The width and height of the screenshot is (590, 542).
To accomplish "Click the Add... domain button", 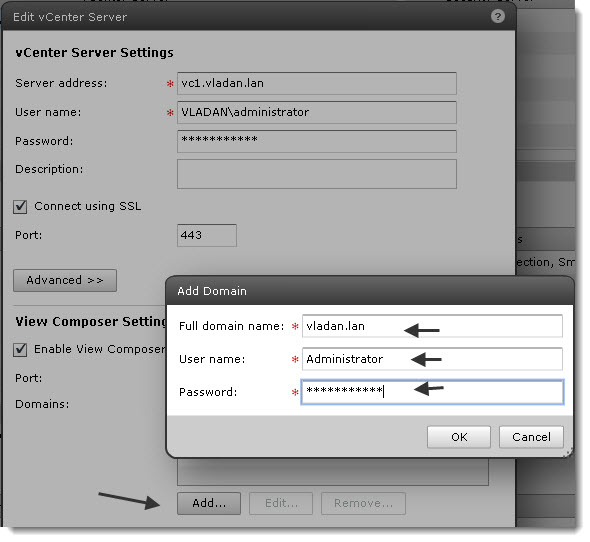I will [x=209, y=503].
